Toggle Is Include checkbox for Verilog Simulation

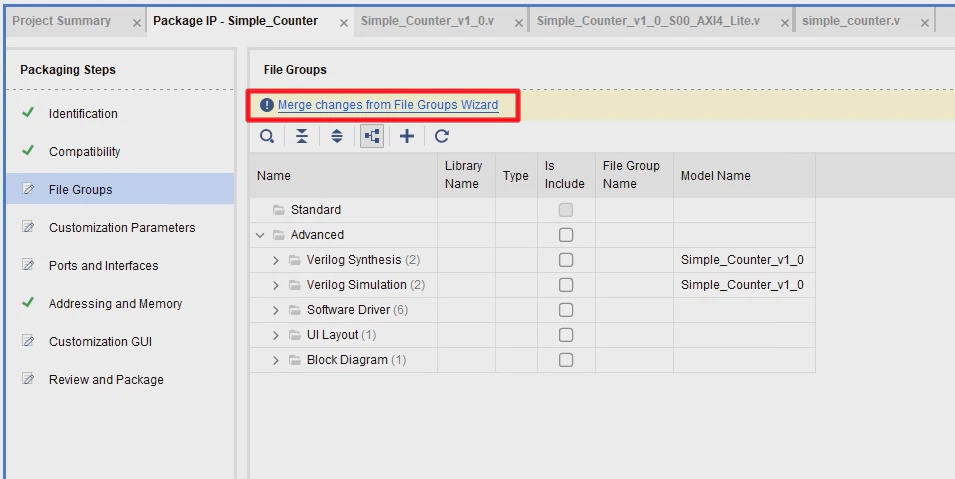(x=566, y=285)
